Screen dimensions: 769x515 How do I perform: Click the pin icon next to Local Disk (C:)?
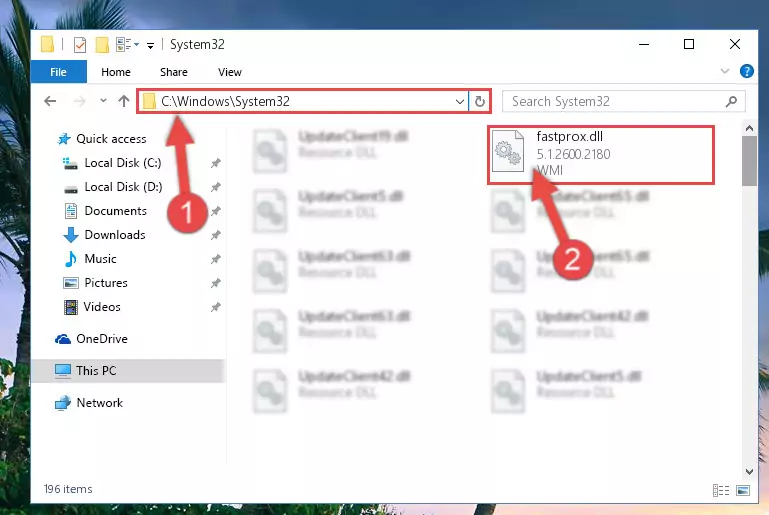[215, 163]
